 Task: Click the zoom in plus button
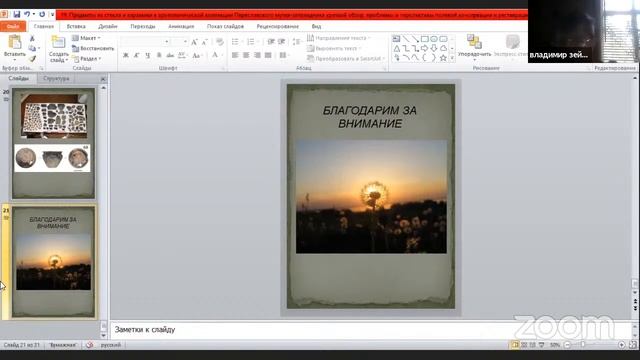[621, 345]
